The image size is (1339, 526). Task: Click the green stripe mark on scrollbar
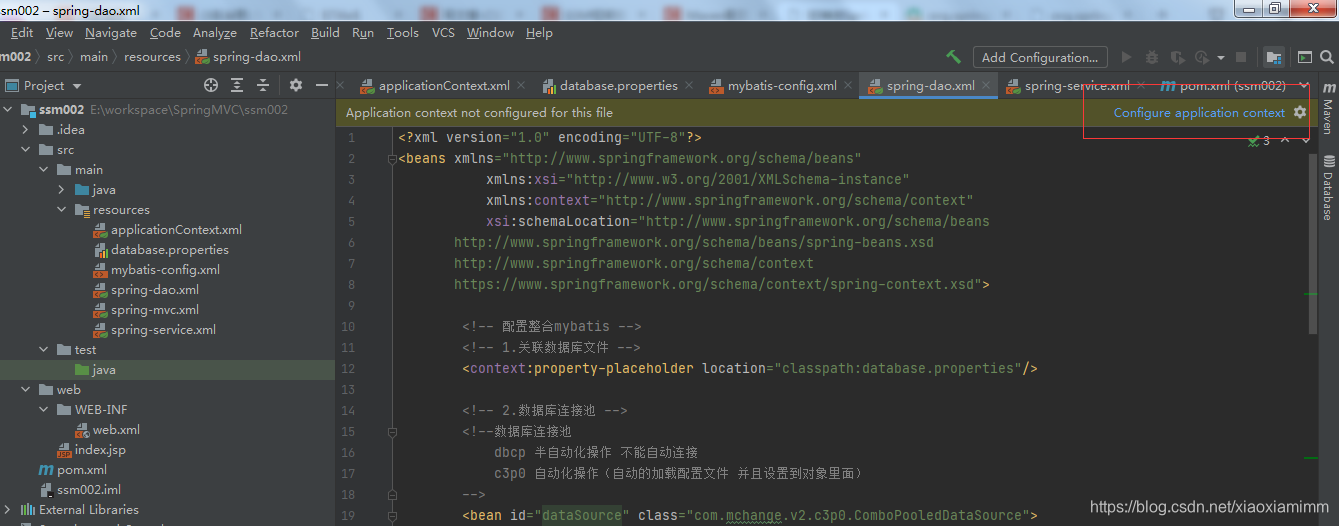tap(1312, 294)
